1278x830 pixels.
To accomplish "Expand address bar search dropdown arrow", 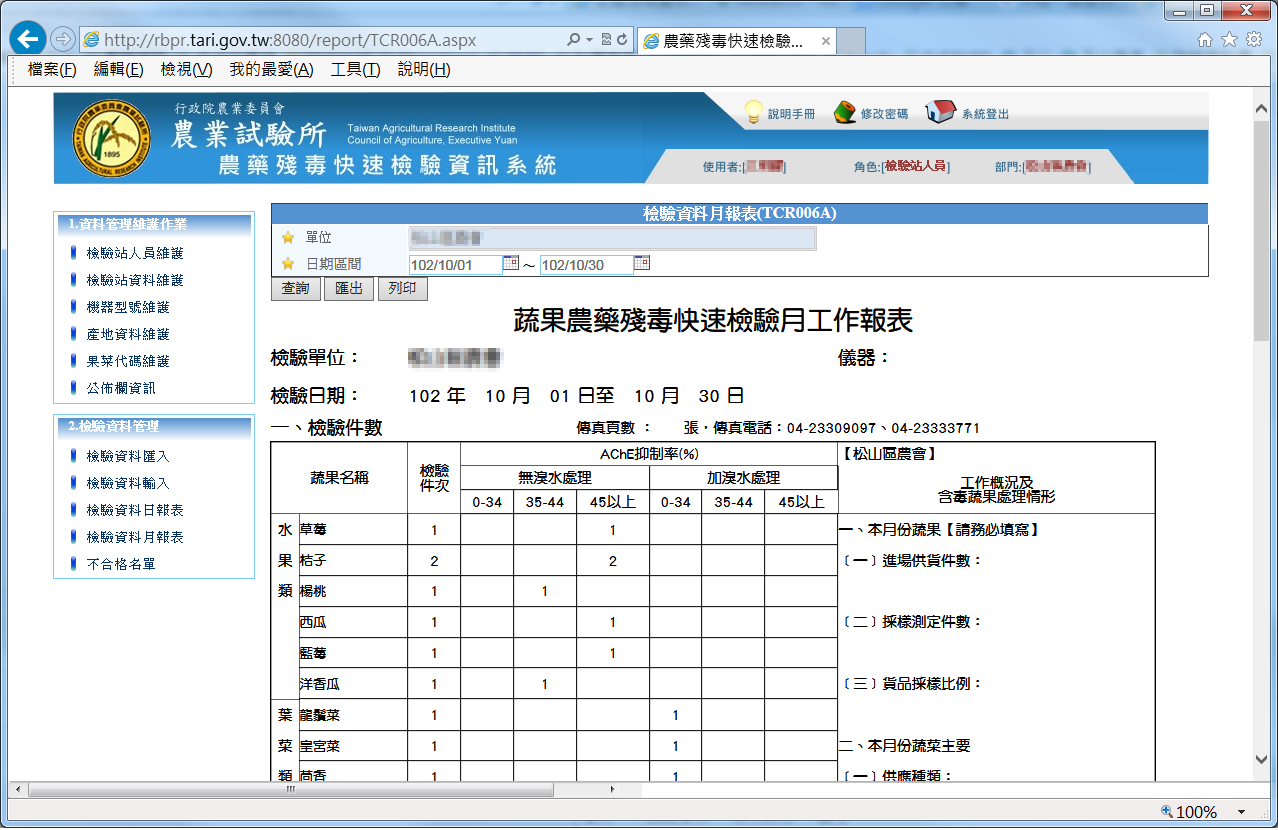I will 590,40.
